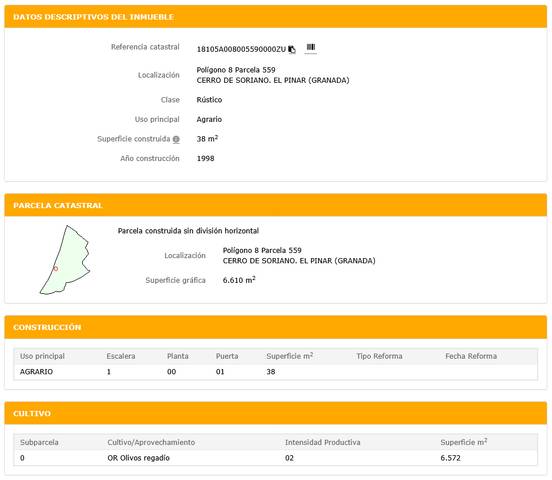This screenshot has height=480, width=552.
Task: Click the info icon beside Superficie construida
Action: point(176,139)
